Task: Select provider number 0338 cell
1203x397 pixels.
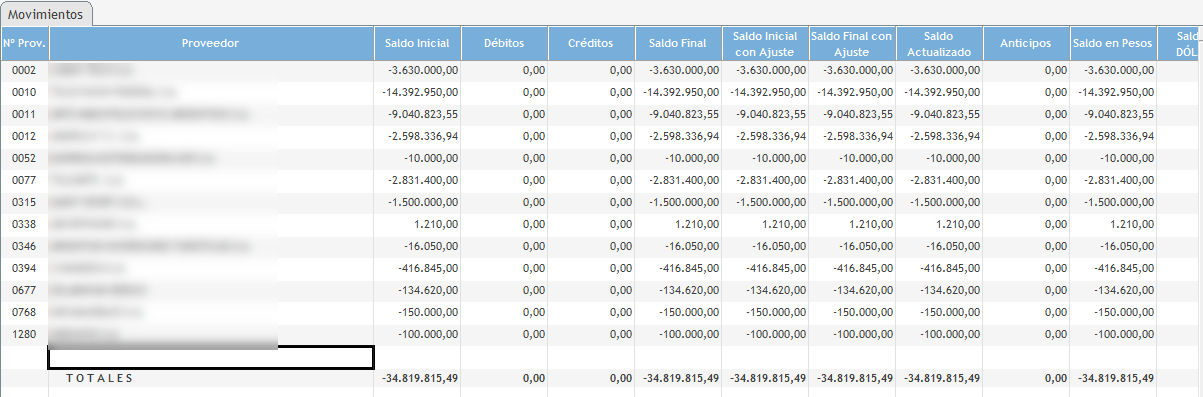Action: click(x=24, y=224)
